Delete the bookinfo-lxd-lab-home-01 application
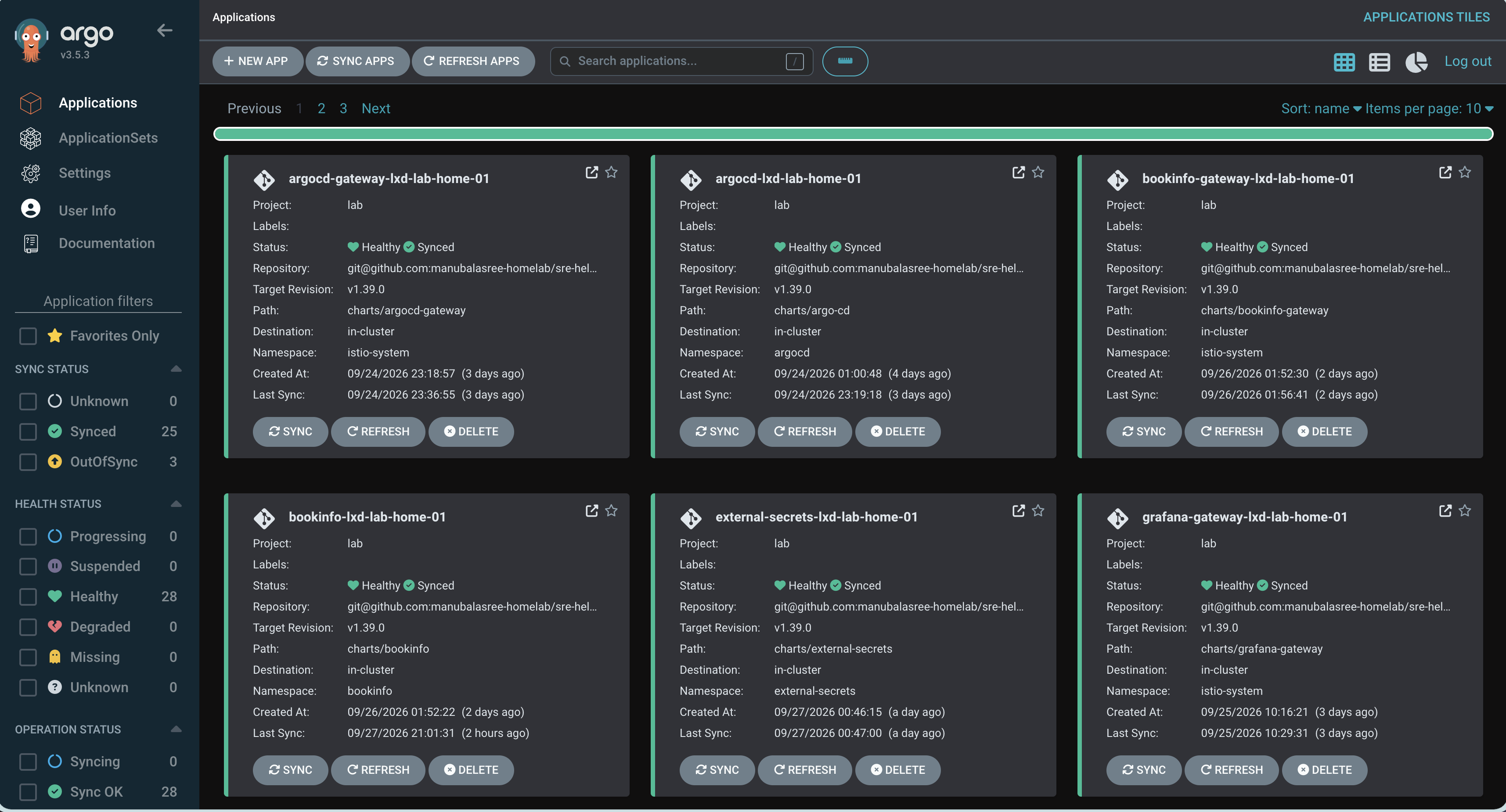The width and height of the screenshot is (1506, 812). 471,770
